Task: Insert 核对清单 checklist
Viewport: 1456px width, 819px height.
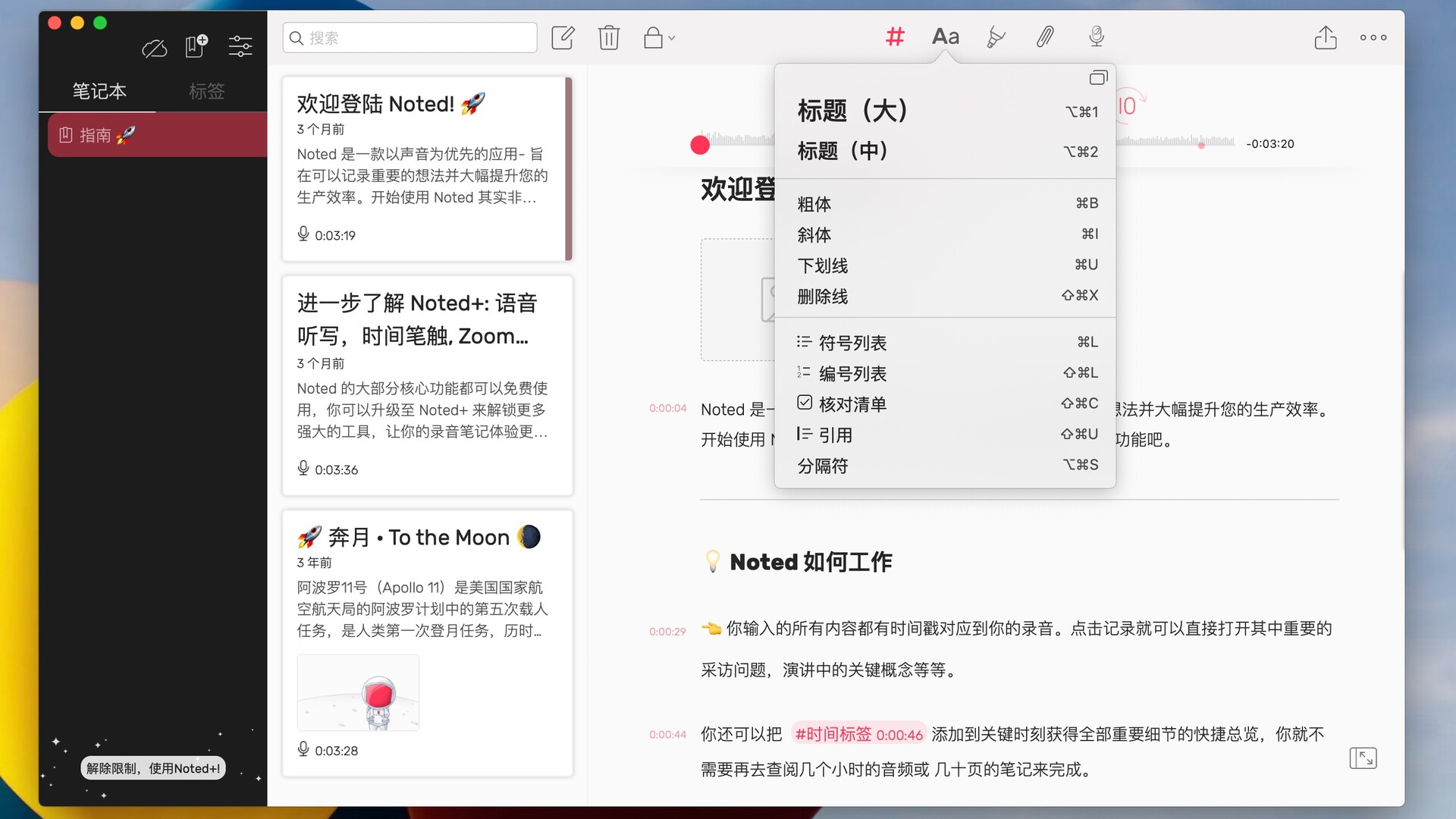Action: pyautogui.click(x=945, y=403)
